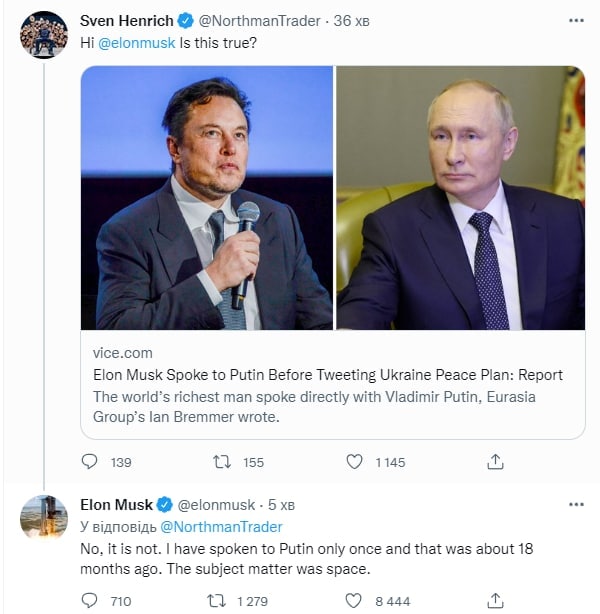
Task: Reply to Elon Musk's tweet
Action: [91, 601]
